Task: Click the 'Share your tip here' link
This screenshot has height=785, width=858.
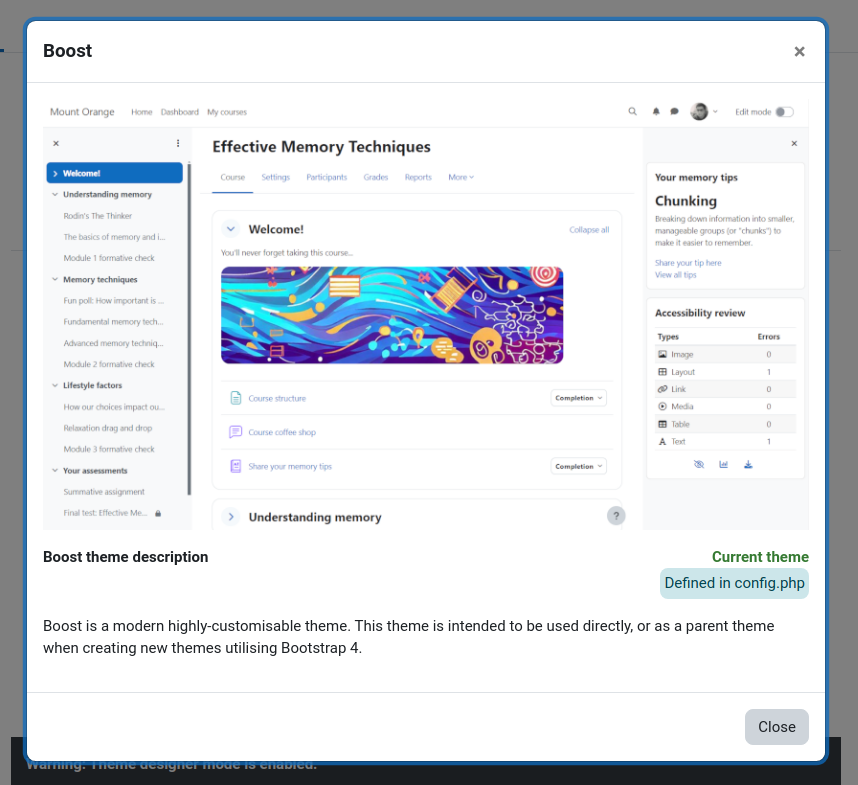Action: (688, 263)
